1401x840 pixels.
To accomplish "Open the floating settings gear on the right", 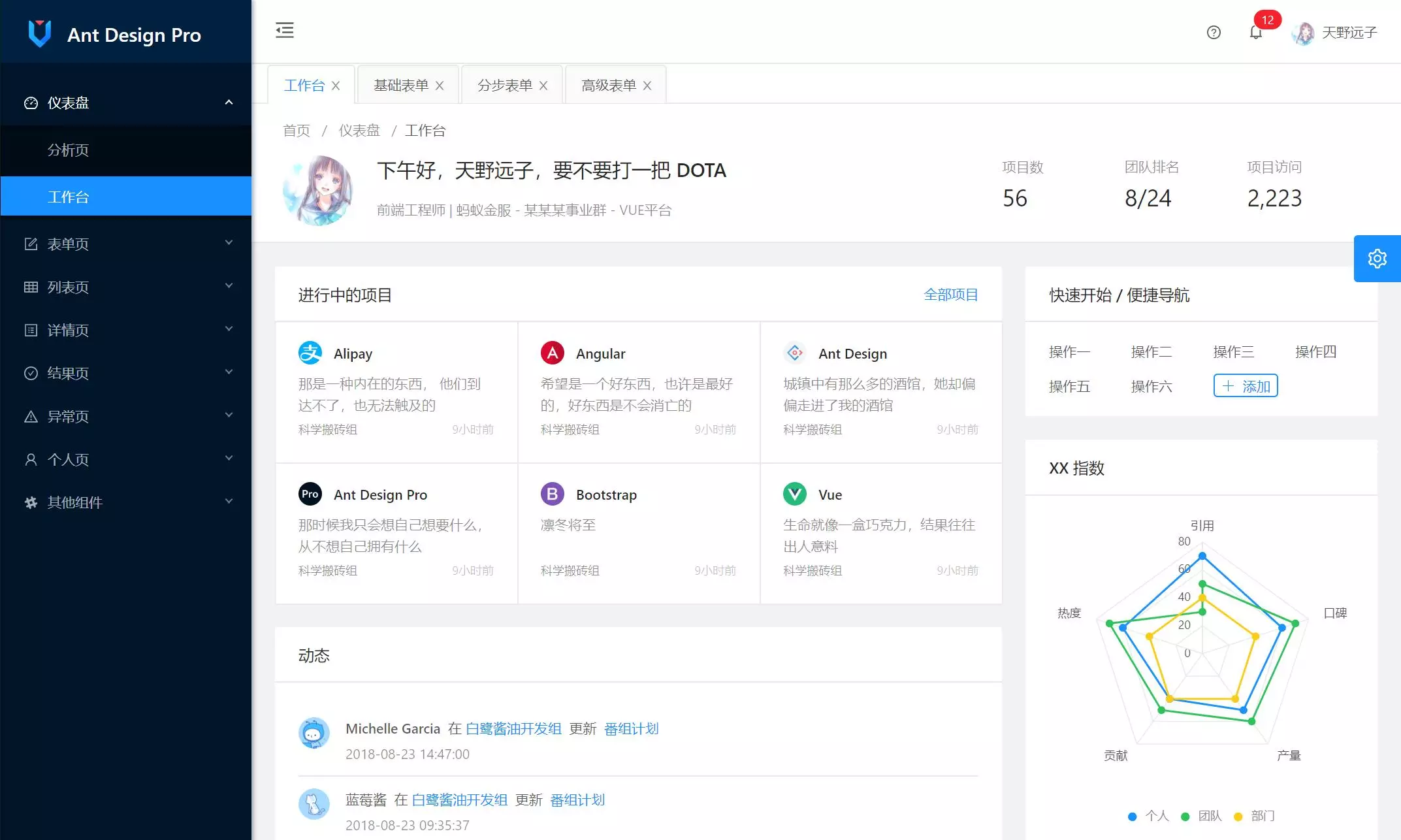I will [x=1377, y=258].
